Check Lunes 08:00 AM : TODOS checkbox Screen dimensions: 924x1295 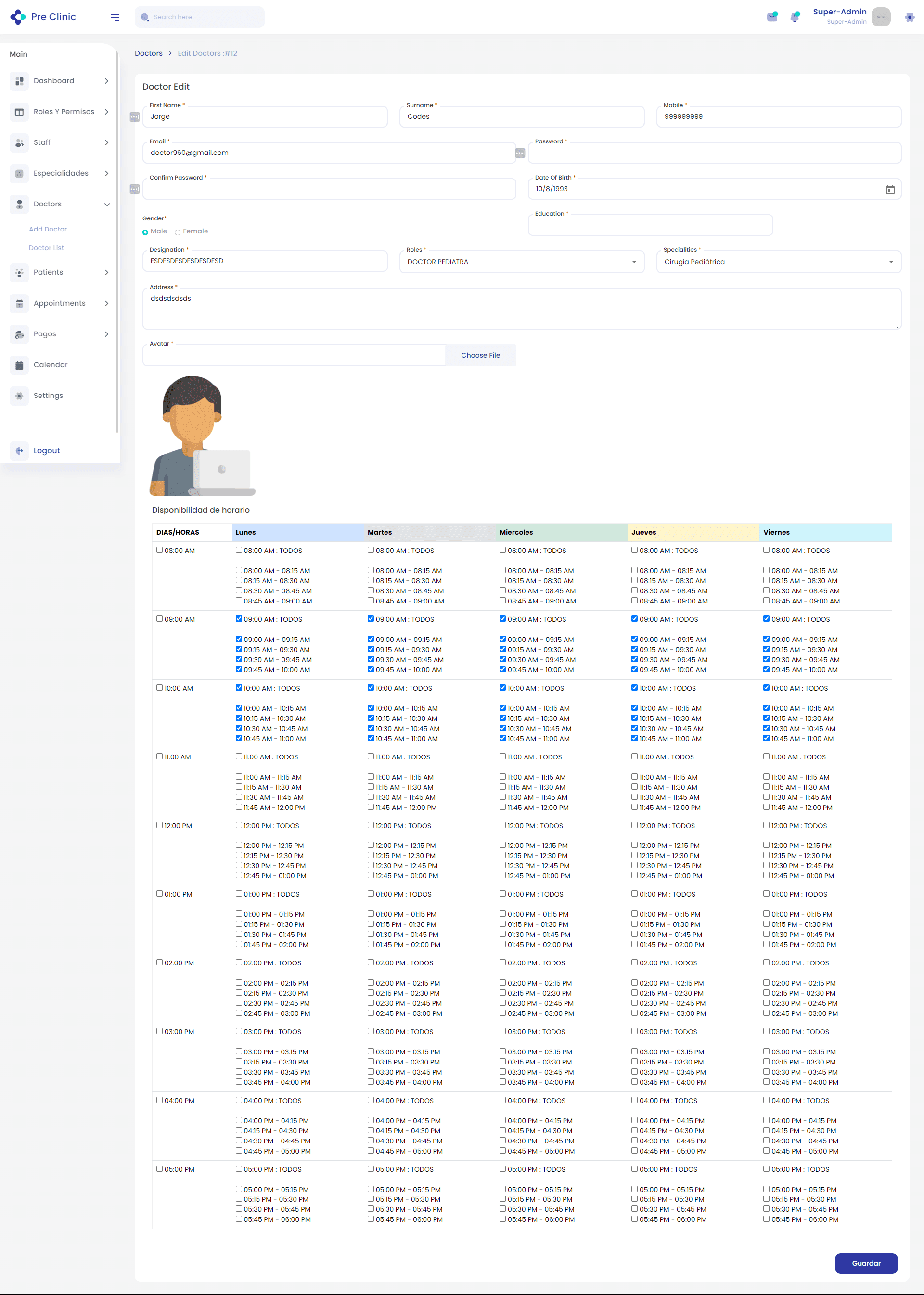pos(239,550)
